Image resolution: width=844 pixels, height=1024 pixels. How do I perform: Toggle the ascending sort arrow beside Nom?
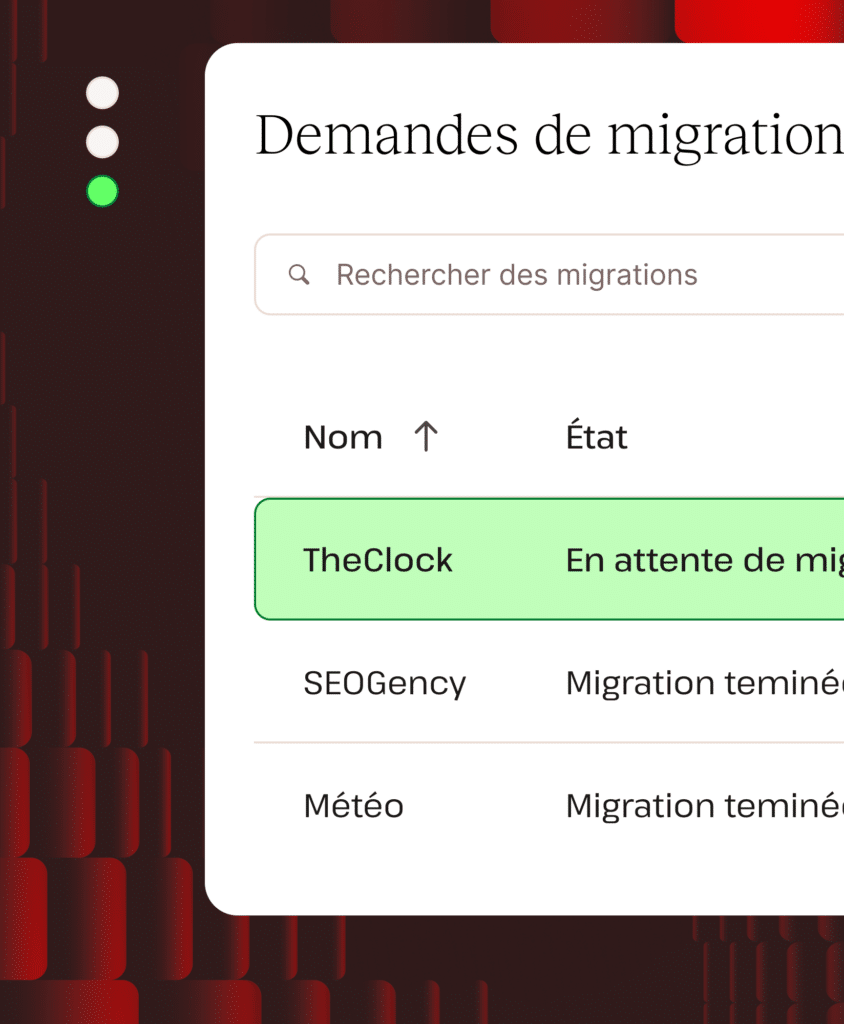[426, 436]
